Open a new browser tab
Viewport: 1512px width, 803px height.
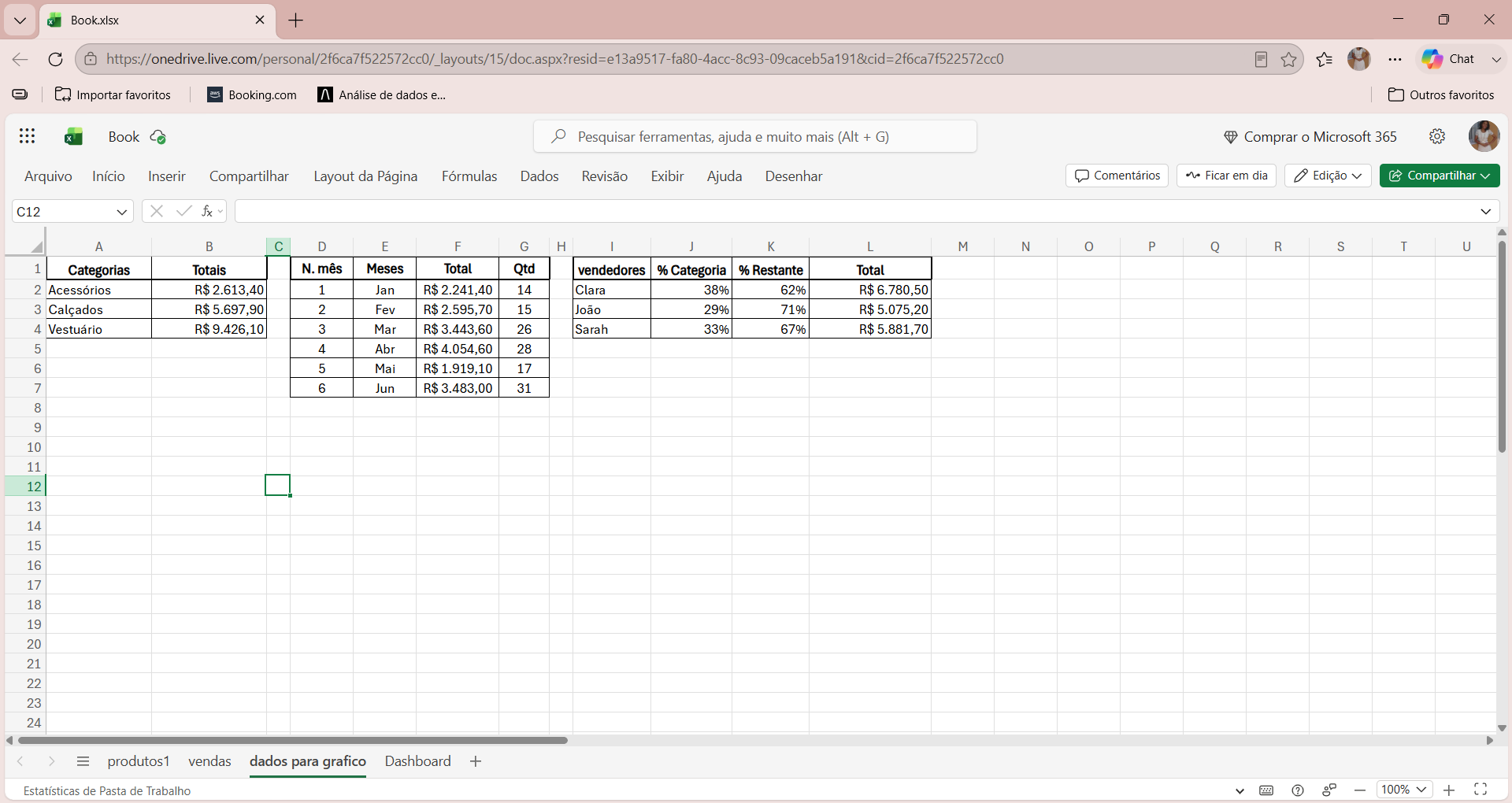click(296, 20)
